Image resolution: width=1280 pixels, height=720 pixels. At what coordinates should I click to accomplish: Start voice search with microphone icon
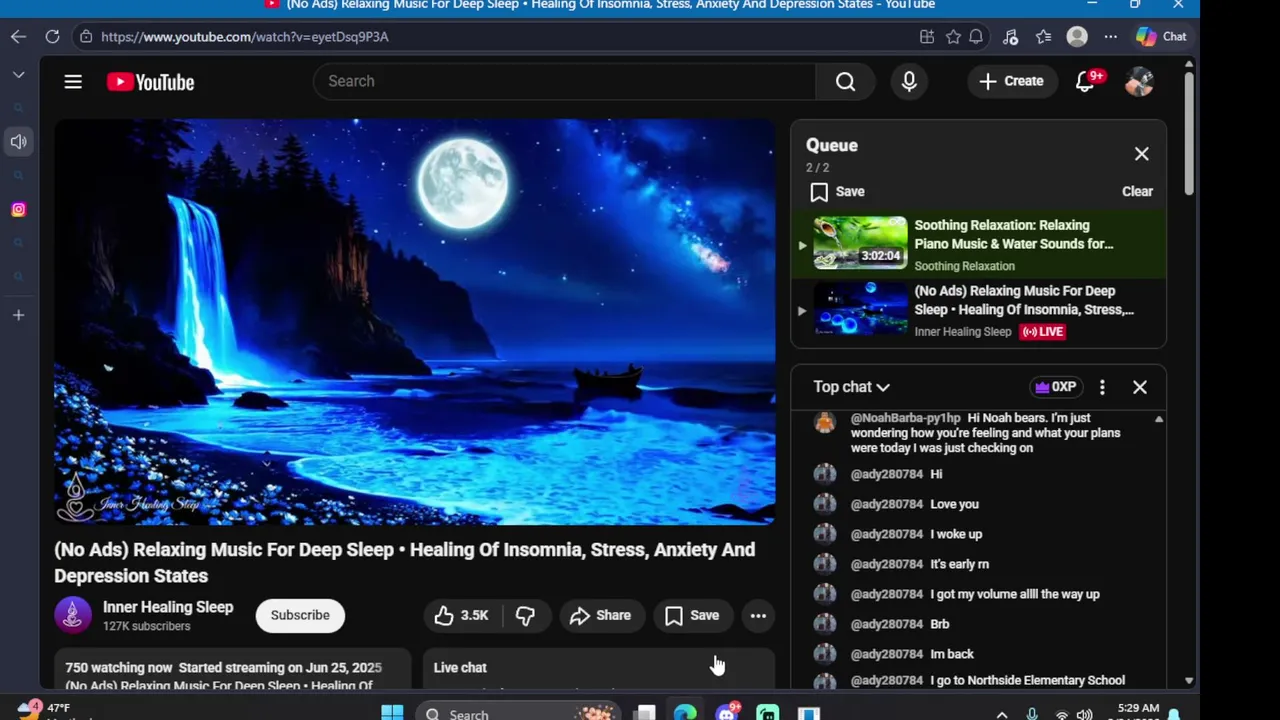pos(909,81)
